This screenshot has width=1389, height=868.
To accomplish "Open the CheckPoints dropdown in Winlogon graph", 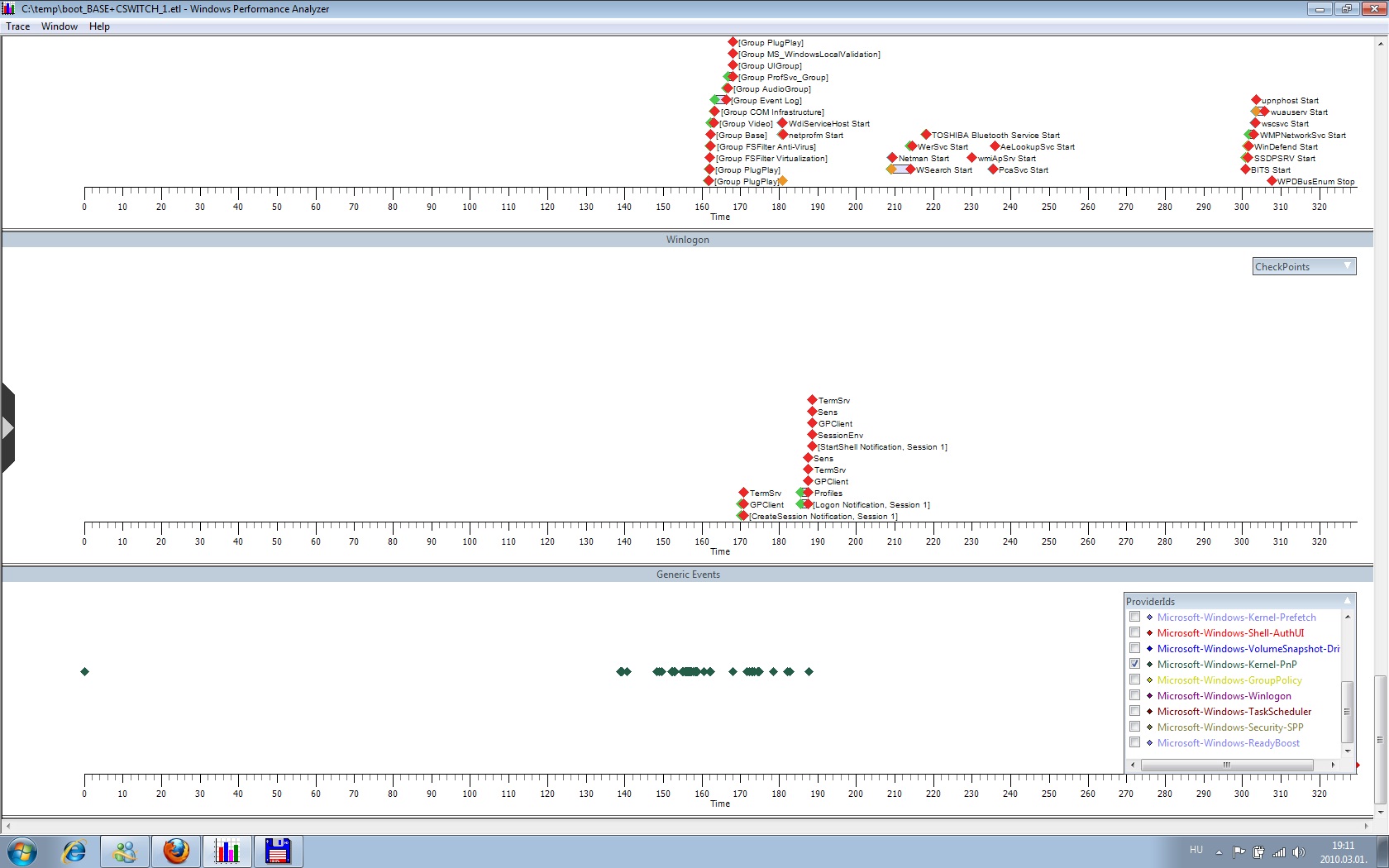I will coord(1304,266).
